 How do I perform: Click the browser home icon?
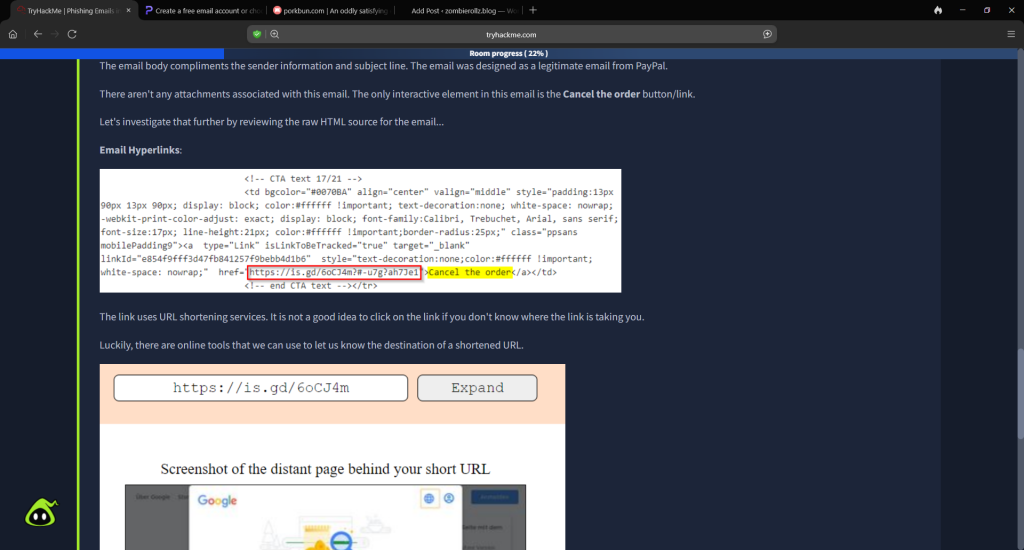point(13,33)
